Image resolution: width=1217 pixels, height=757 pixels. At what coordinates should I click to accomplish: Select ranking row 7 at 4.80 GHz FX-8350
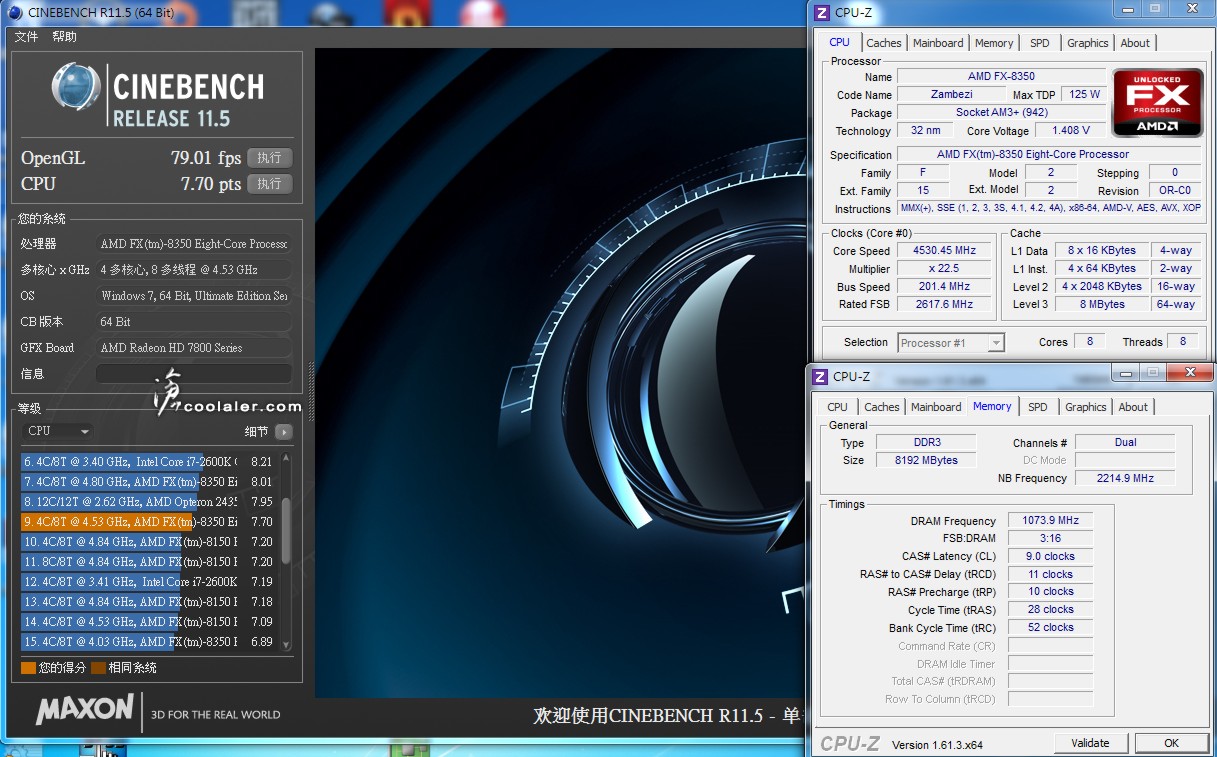(149, 482)
